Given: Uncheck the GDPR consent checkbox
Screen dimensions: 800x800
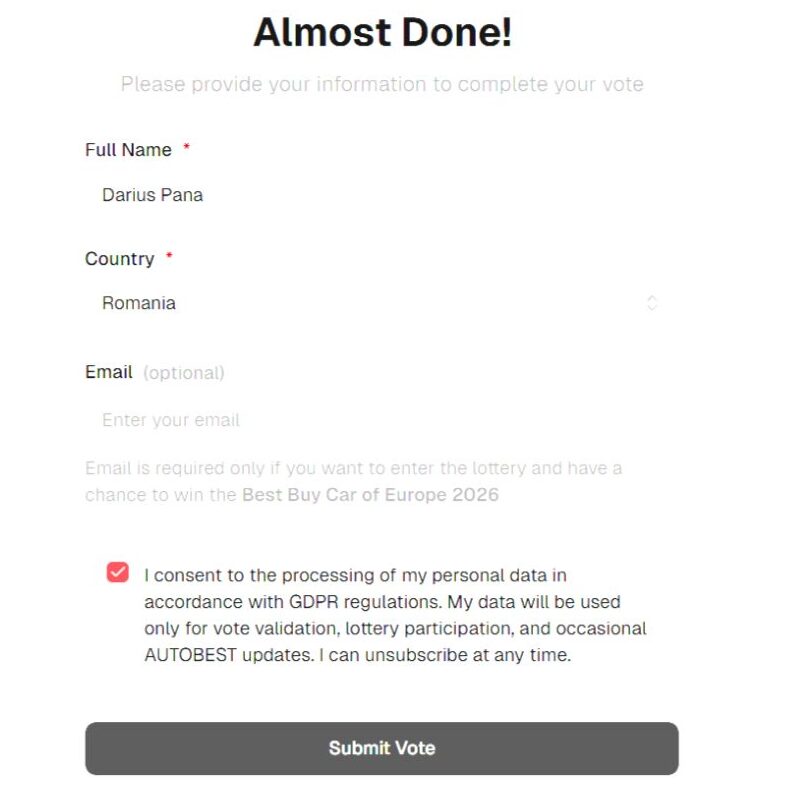Looking at the screenshot, I should [x=118, y=573].
